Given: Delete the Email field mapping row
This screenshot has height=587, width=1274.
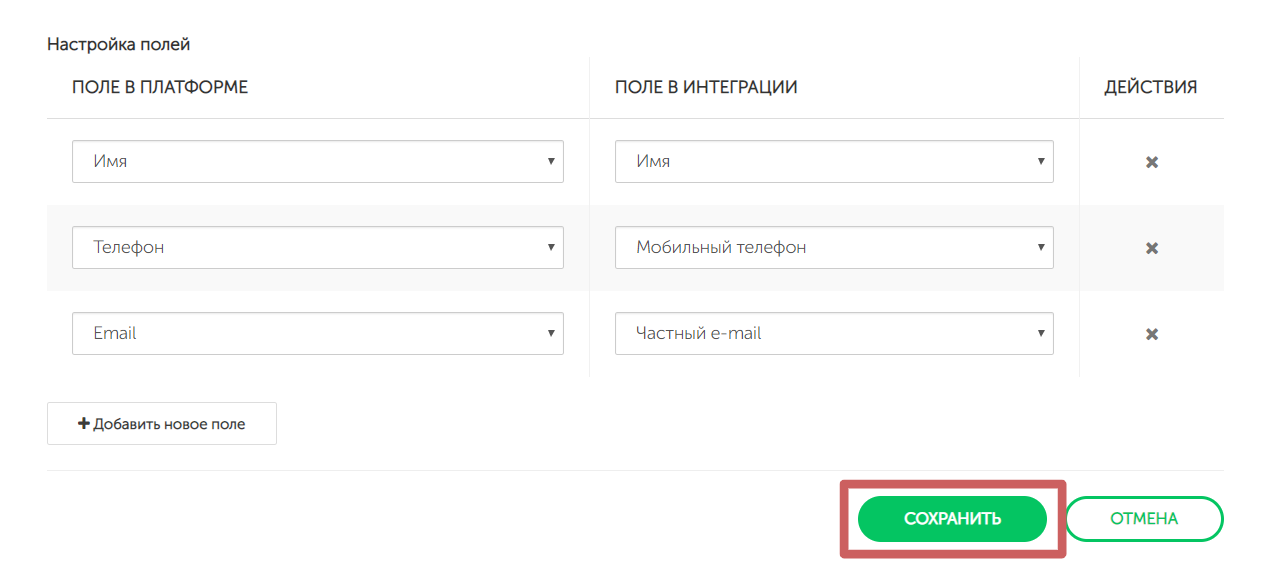Looking at the screenshot, I should tap(1151, 334).
